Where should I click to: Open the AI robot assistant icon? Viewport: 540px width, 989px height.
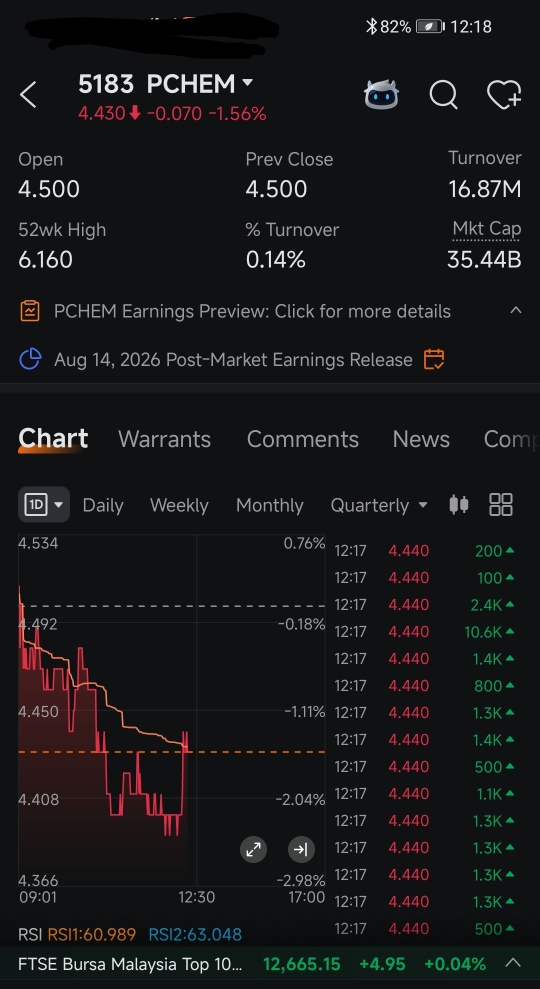(381, 95)
